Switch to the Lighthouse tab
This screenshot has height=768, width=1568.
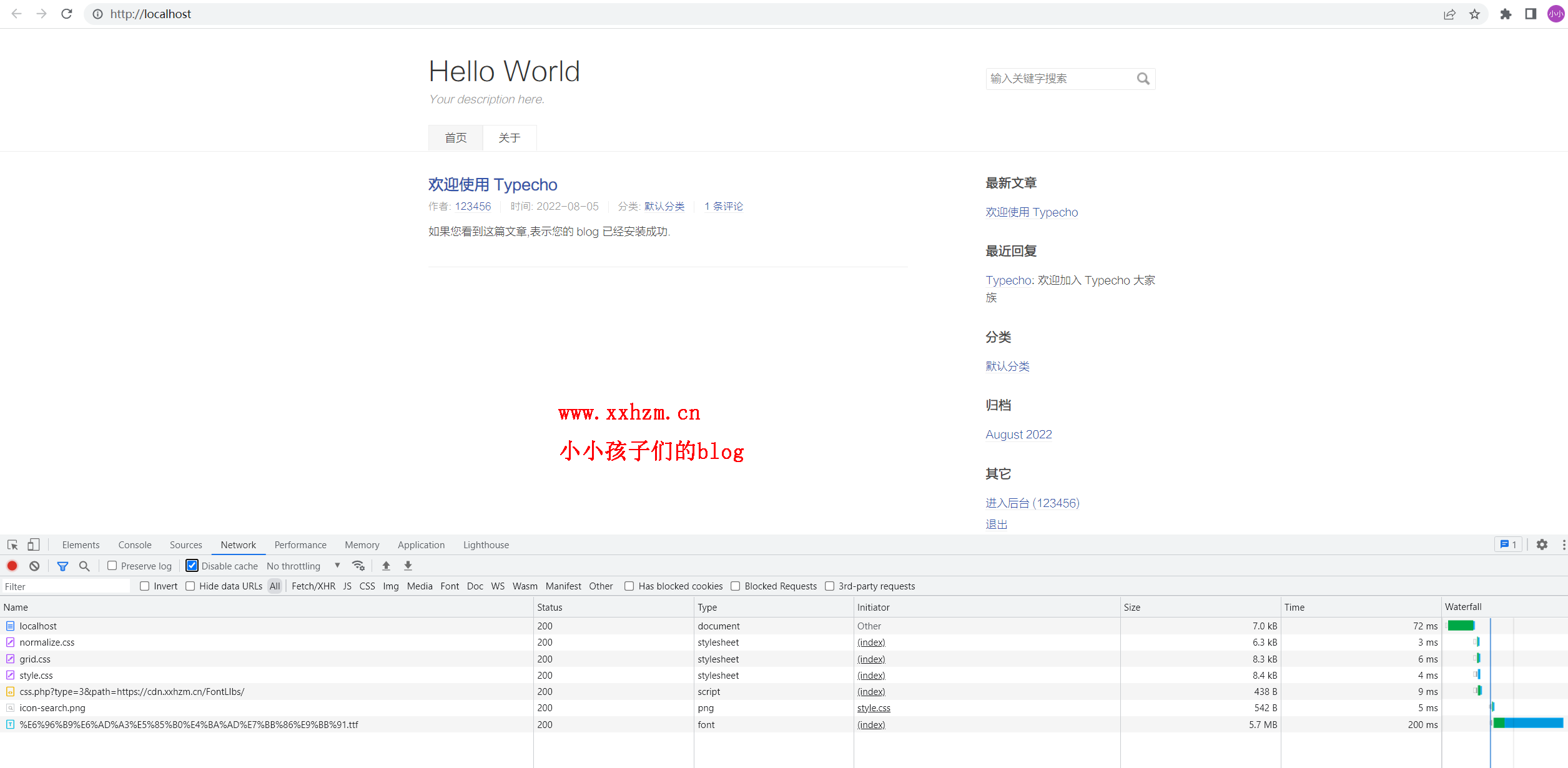486,544
